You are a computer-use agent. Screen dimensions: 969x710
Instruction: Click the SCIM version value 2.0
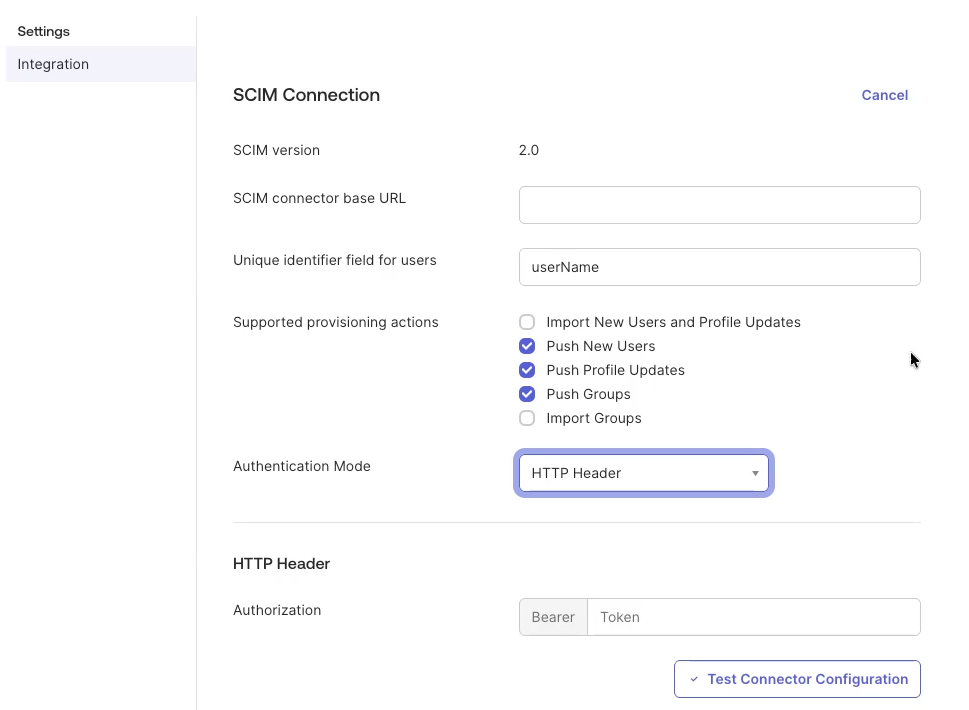529,150
